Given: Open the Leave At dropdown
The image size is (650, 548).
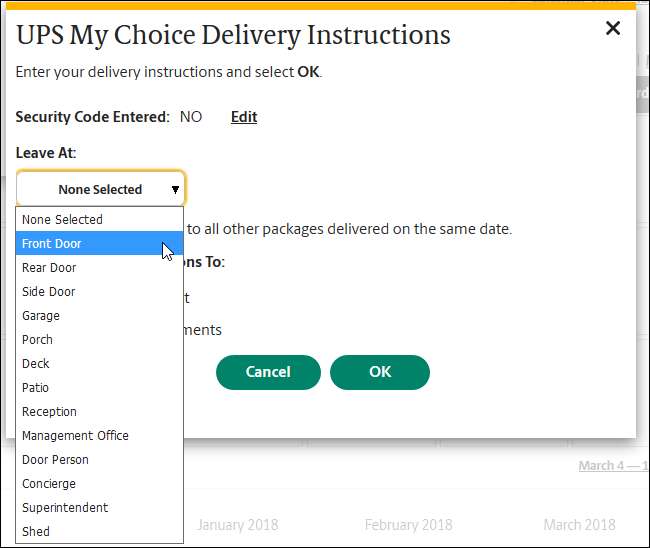Looking at the screenshot, I should [x=100, y=189].
